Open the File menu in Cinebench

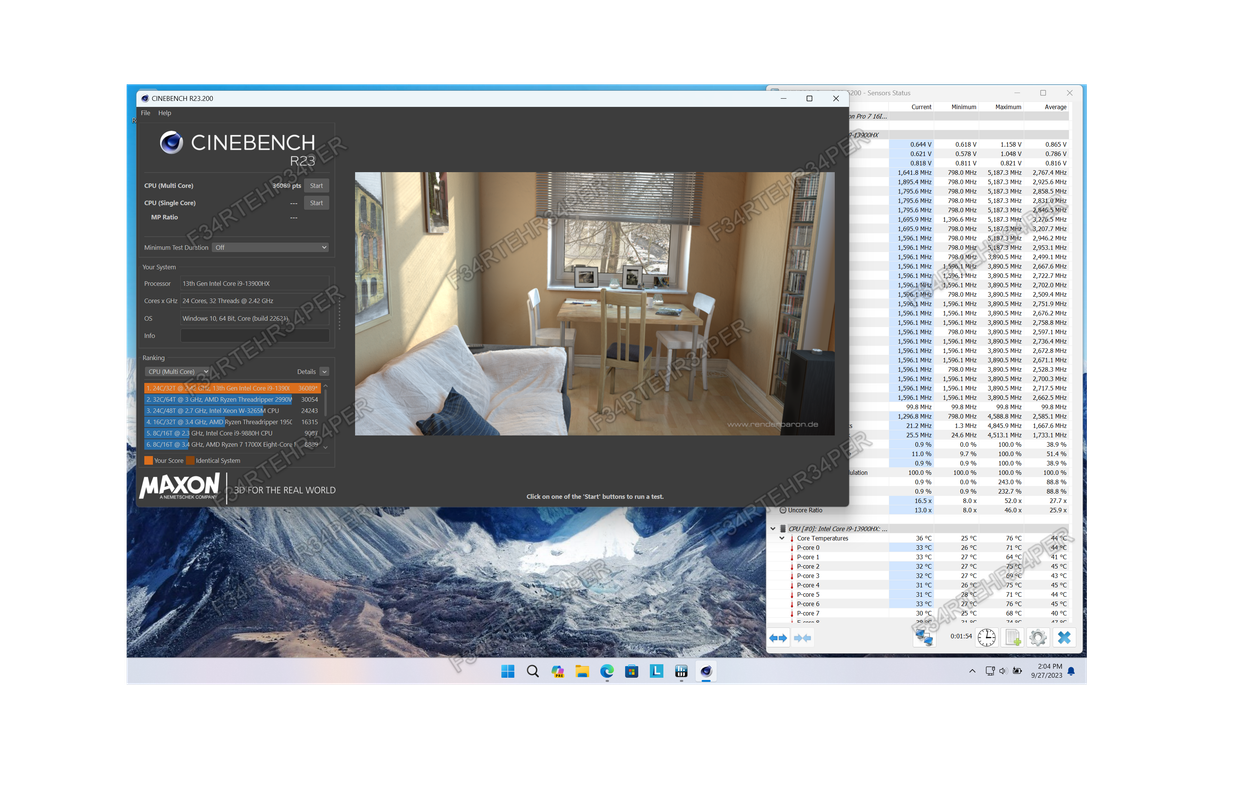click(146, 113)
